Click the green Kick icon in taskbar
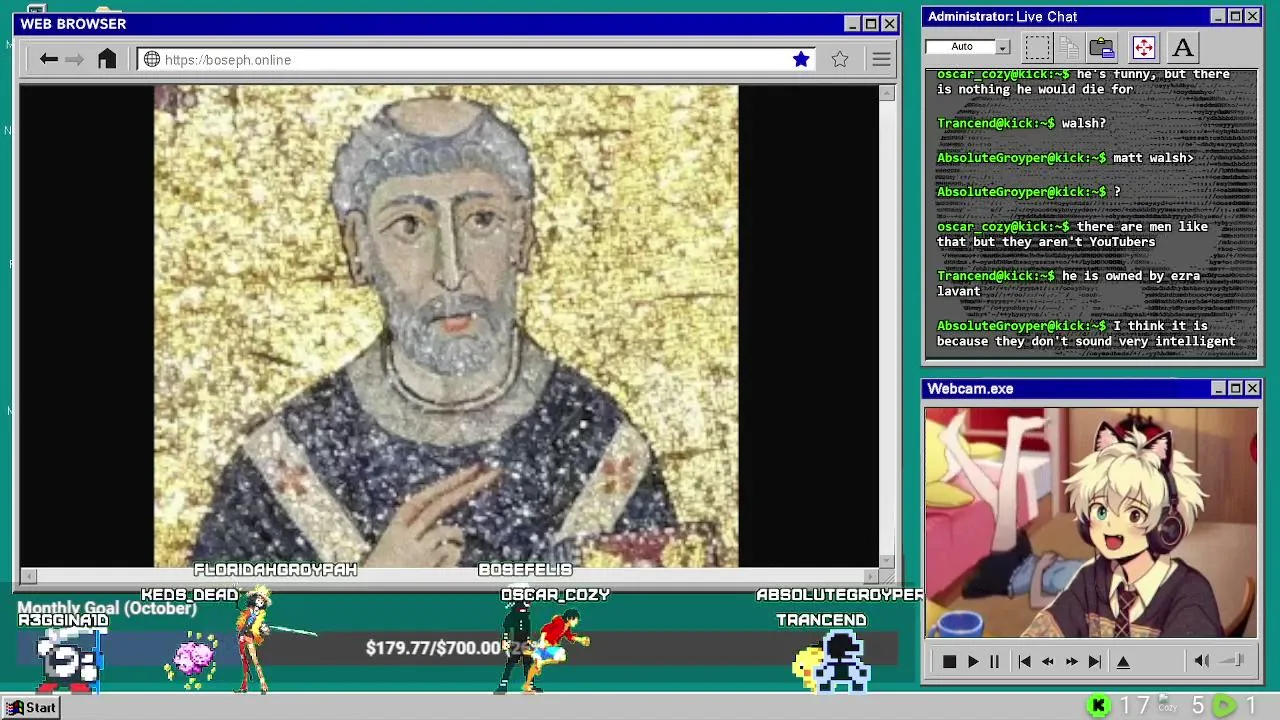The image size is (1280, 720). coord(1098,706)
